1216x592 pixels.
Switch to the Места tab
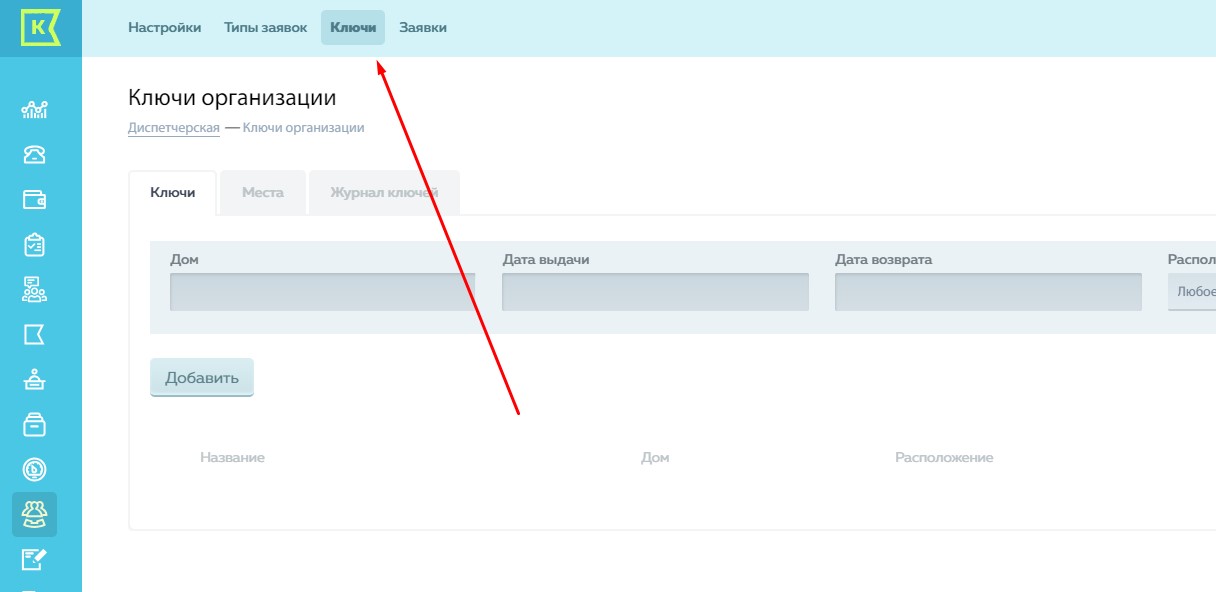point(263,192)
